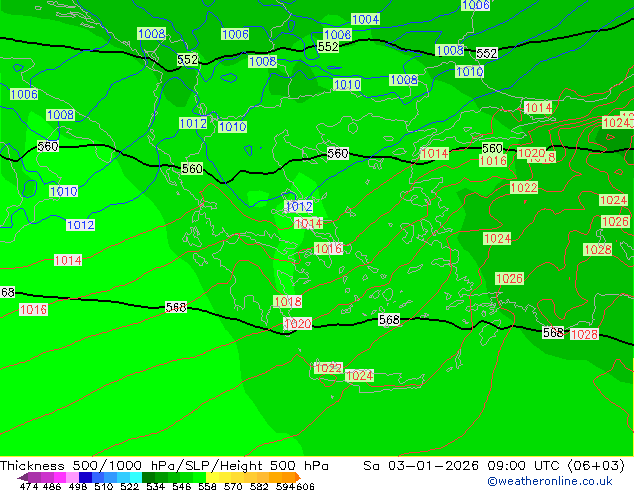The width and height of the screenshot is (634, 490).
Task: Click the 568 label next to 1028
Action: 553,332
